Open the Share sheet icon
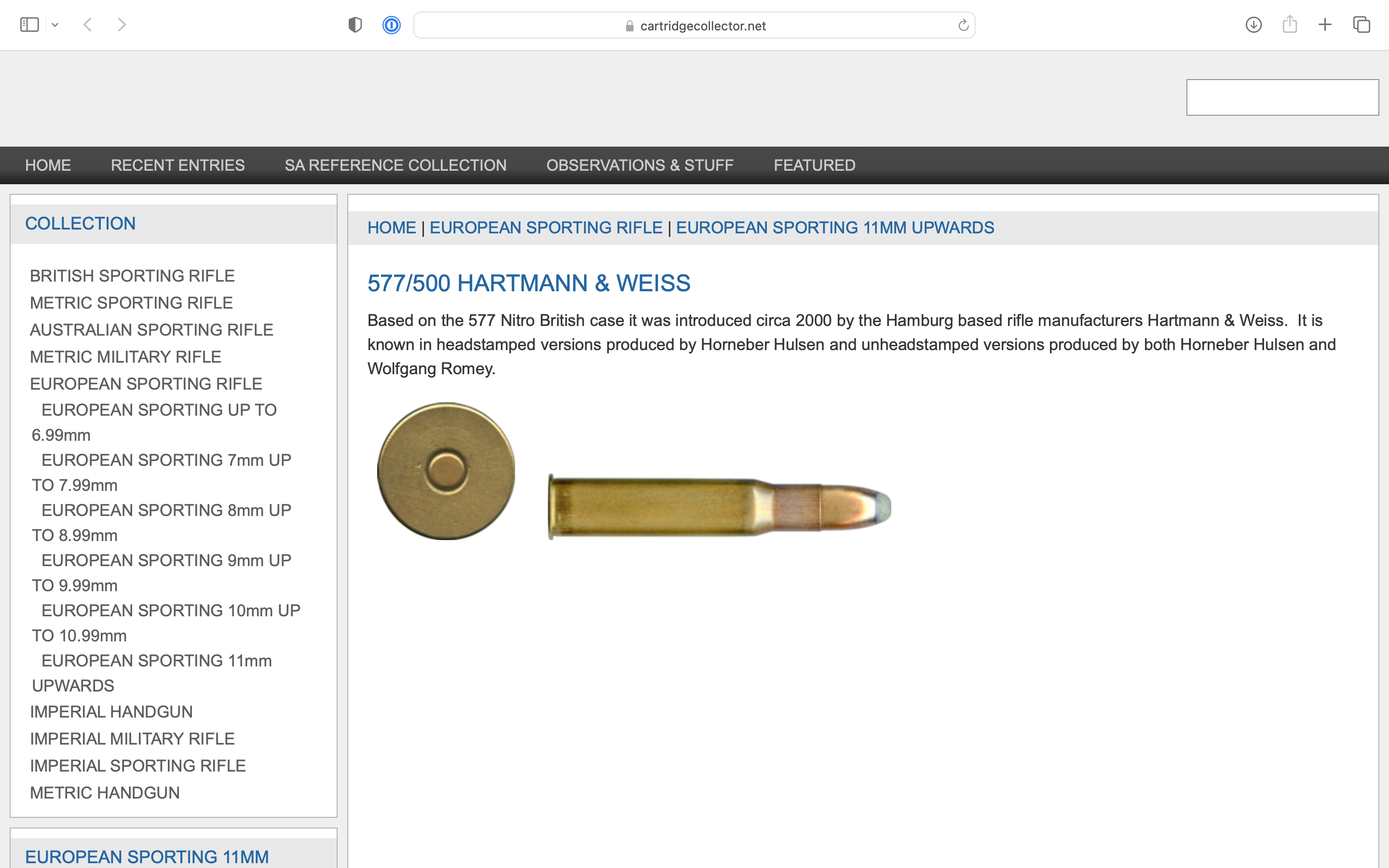The height and width of the screenshot is (868, 1389). pyautogui.click(x=1290, y=24)
